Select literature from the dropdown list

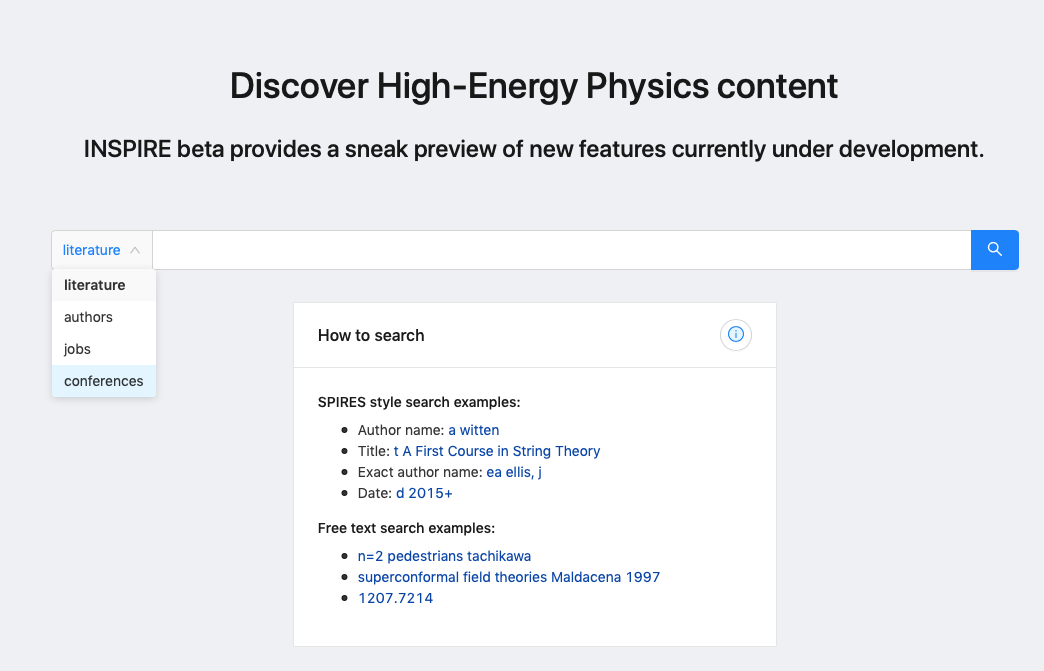pos(95,285)
